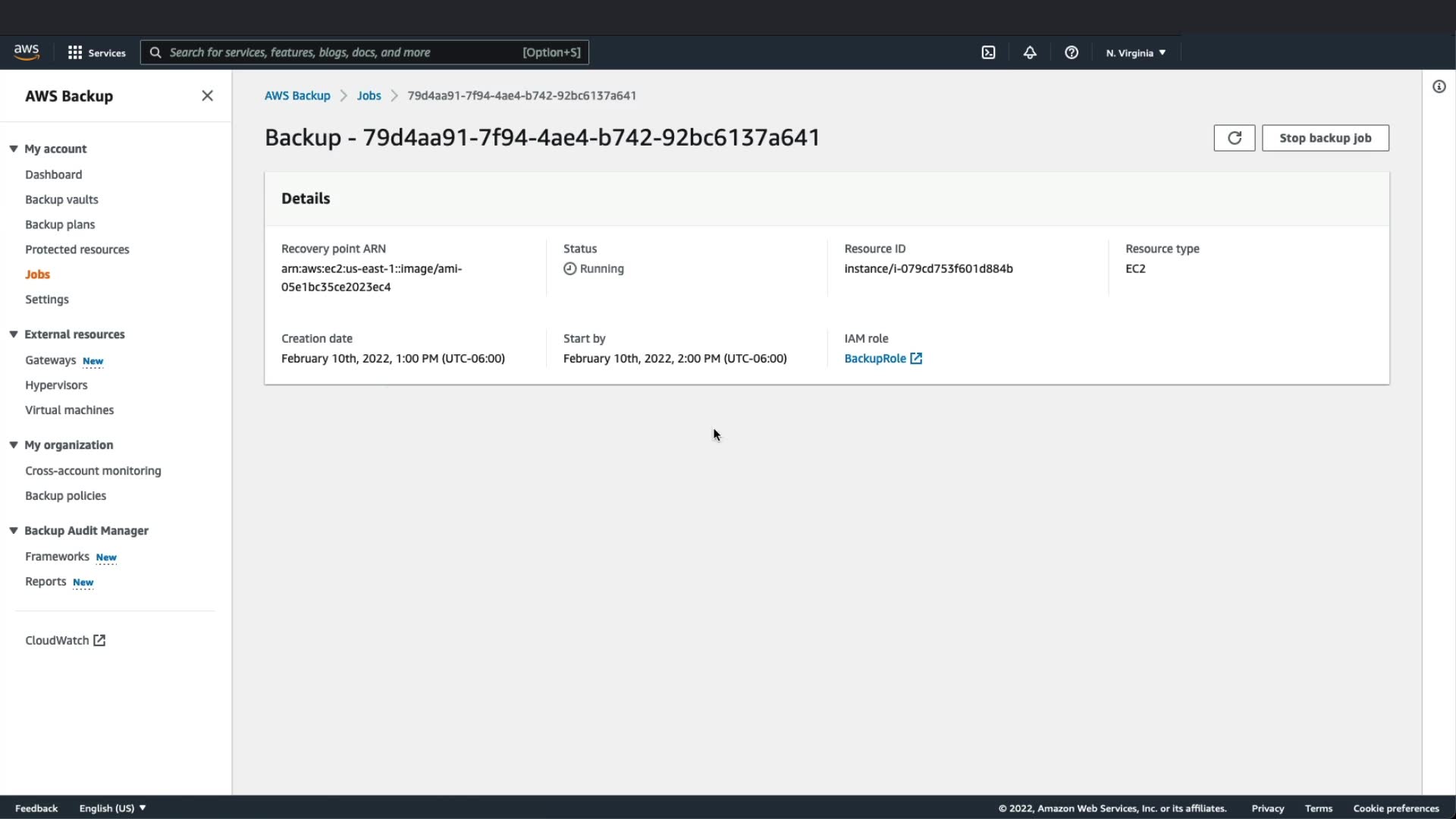
Task: Click the BackupRole external link icon
Action: 916,359
